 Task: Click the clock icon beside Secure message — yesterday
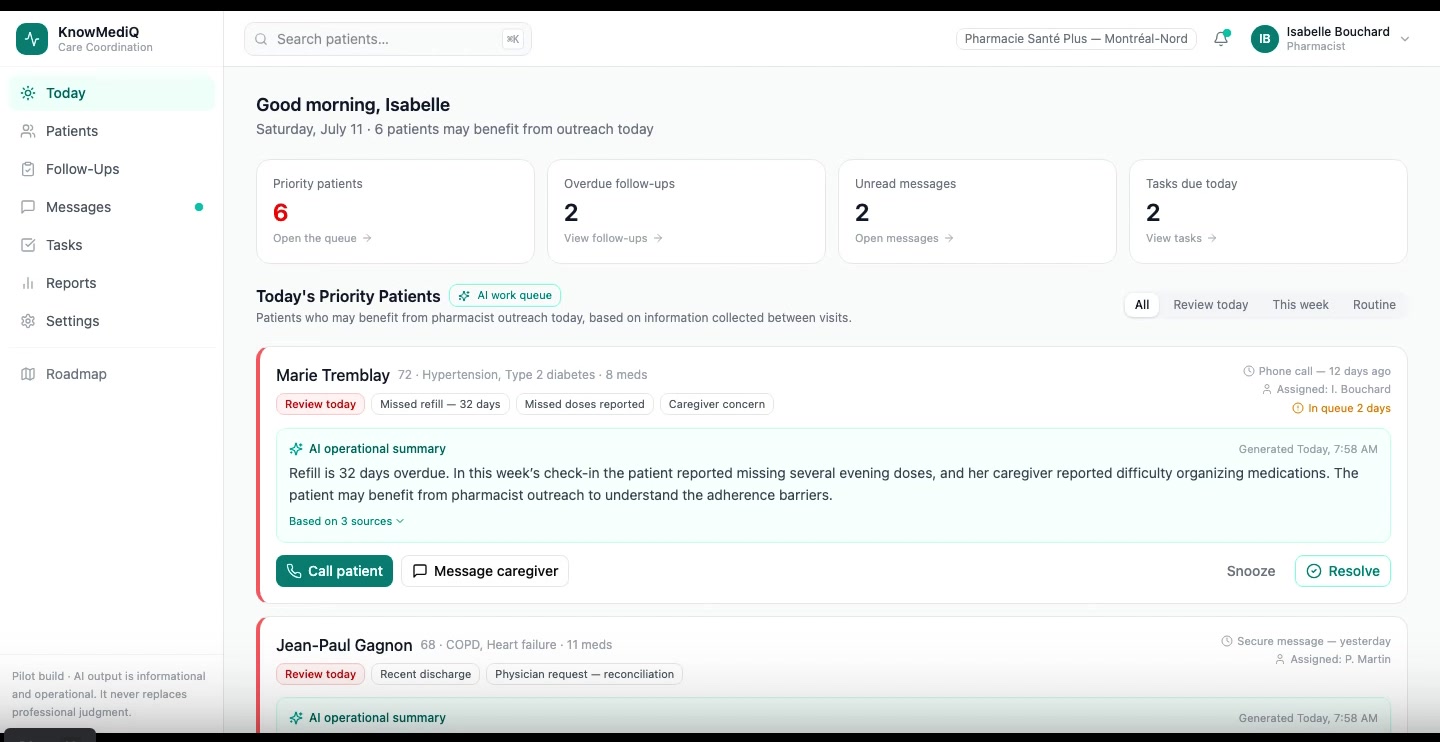tap(1227, 641)
